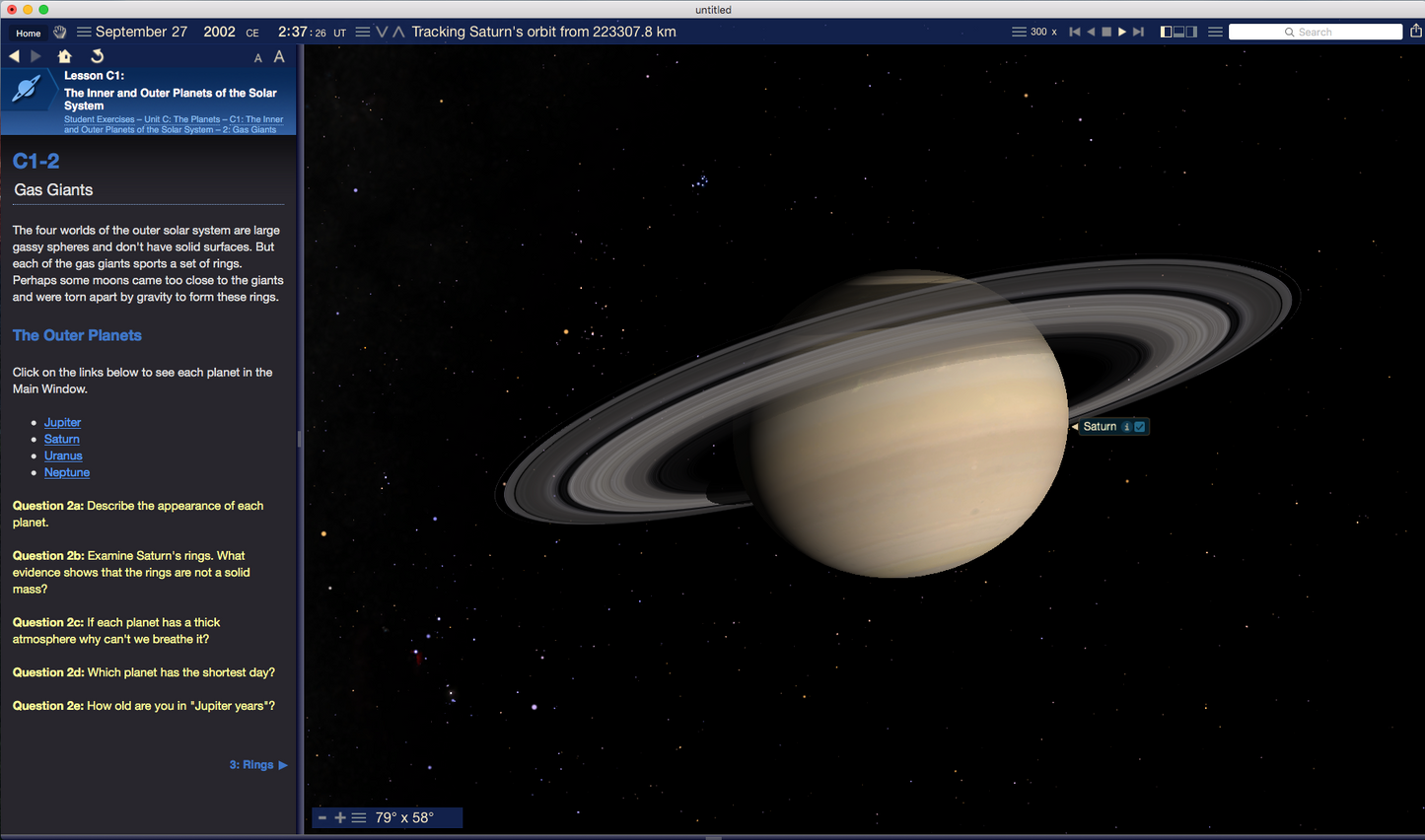Open the Jupiter link
Image resolution: width=1425 pixels, height=840 pixels.
[62, 422]
